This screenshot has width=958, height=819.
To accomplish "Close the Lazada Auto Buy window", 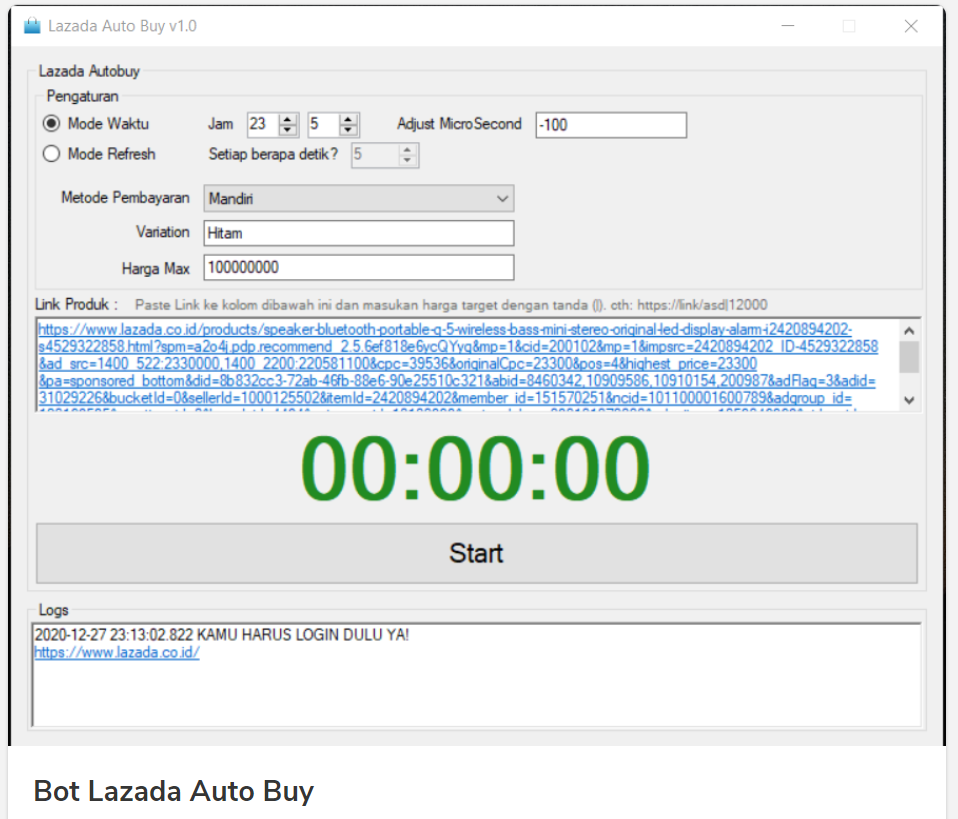I will 911,26.
